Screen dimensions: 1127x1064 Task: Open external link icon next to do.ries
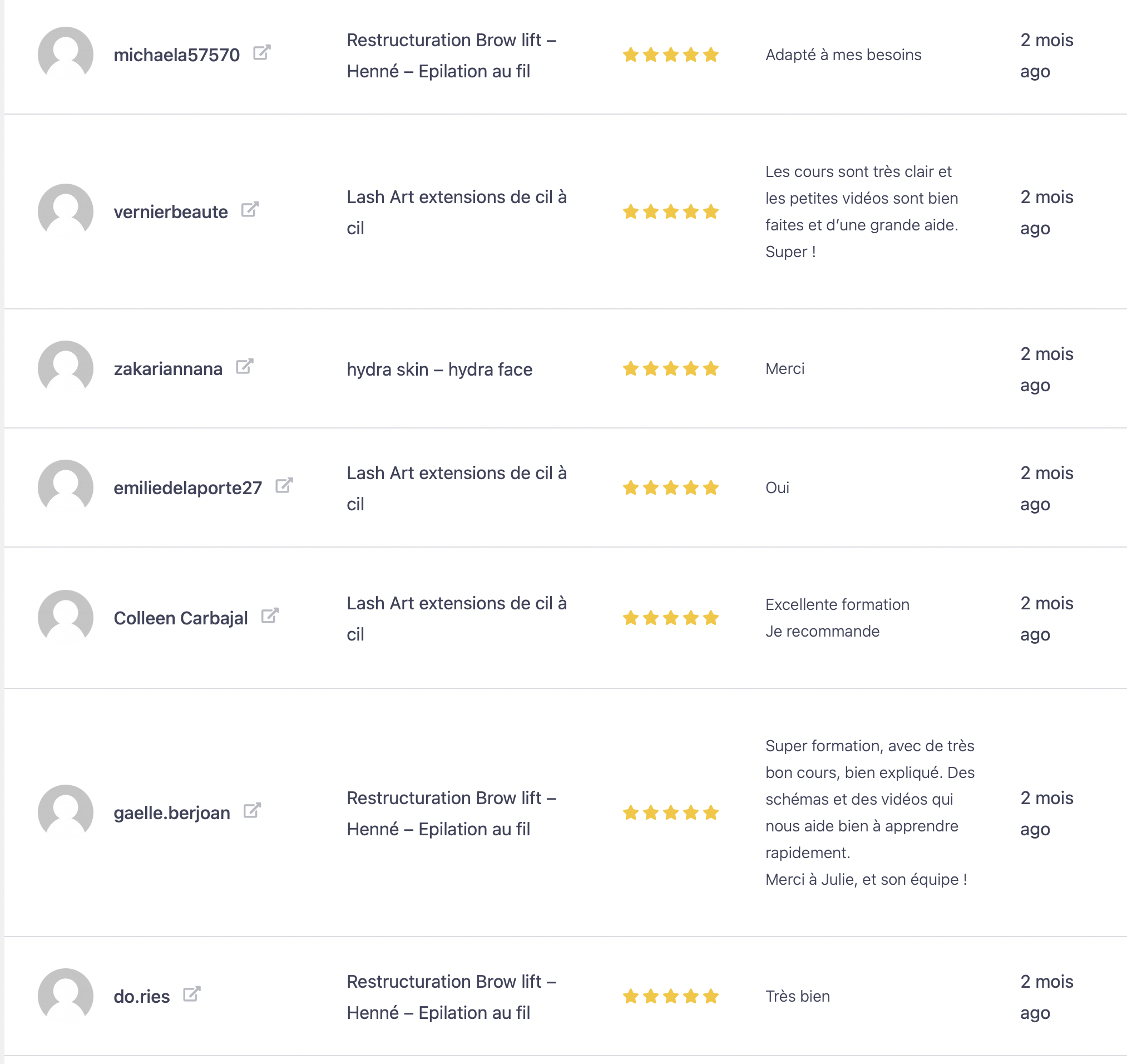pyautogui.click(x=191, y=995)
